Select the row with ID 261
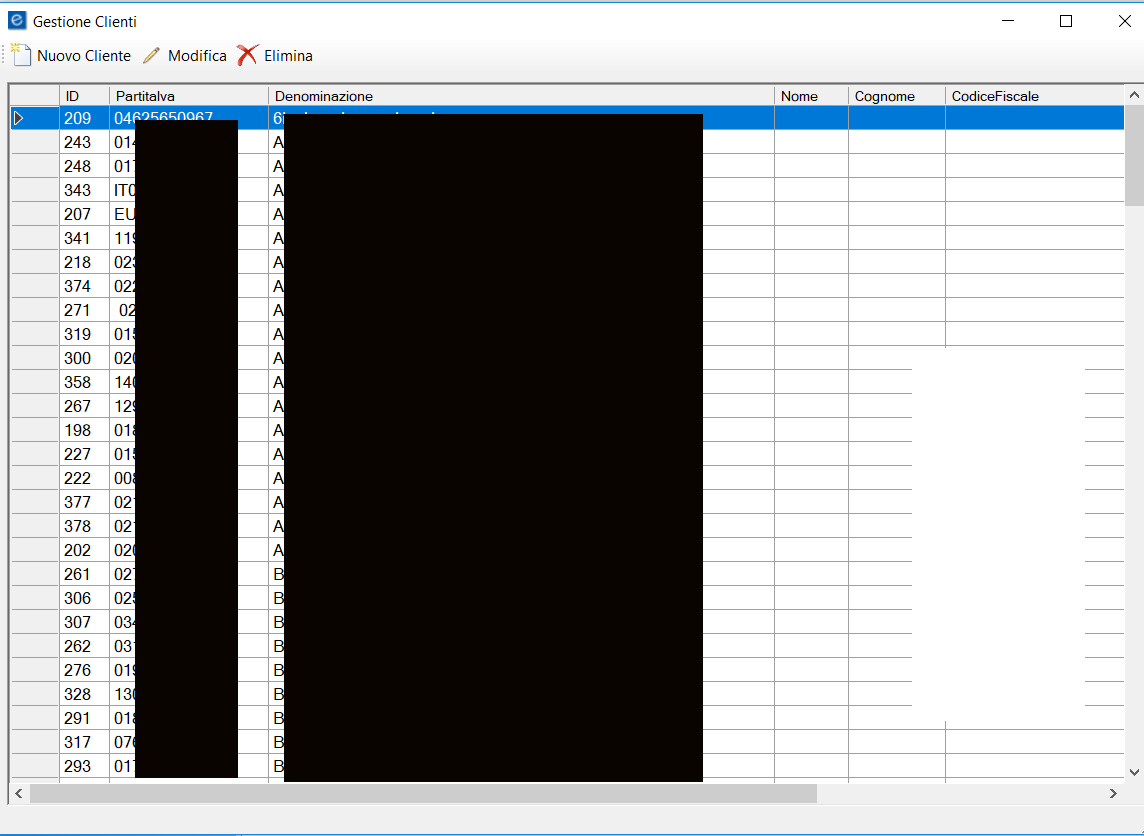Image resolution: width=1144 pixels, height=836 pixels. point(568,575)
